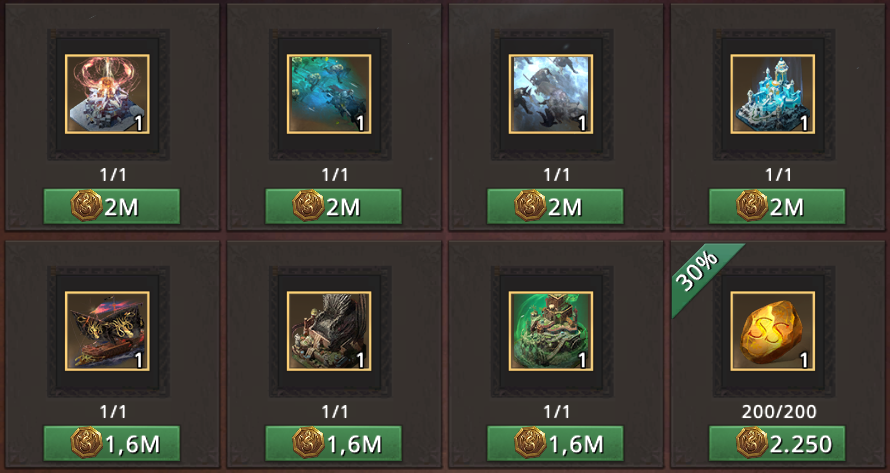Image resolution: width=890 pixels, height=473 pixels.
Task: Click the 1/1 stock label under ice palace
Action: coord(778,175)
